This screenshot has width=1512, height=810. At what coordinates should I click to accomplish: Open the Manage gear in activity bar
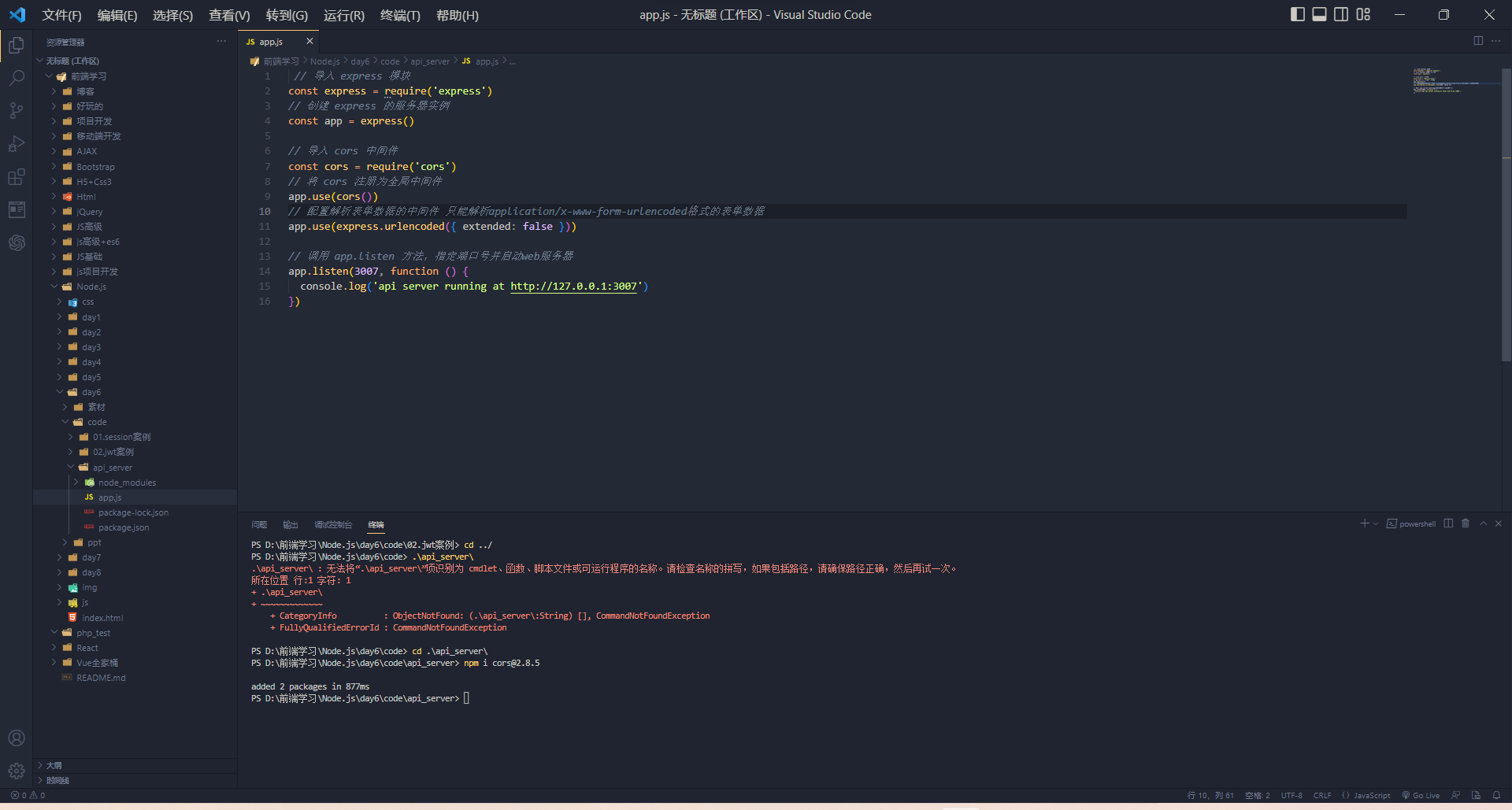[17, 771]
